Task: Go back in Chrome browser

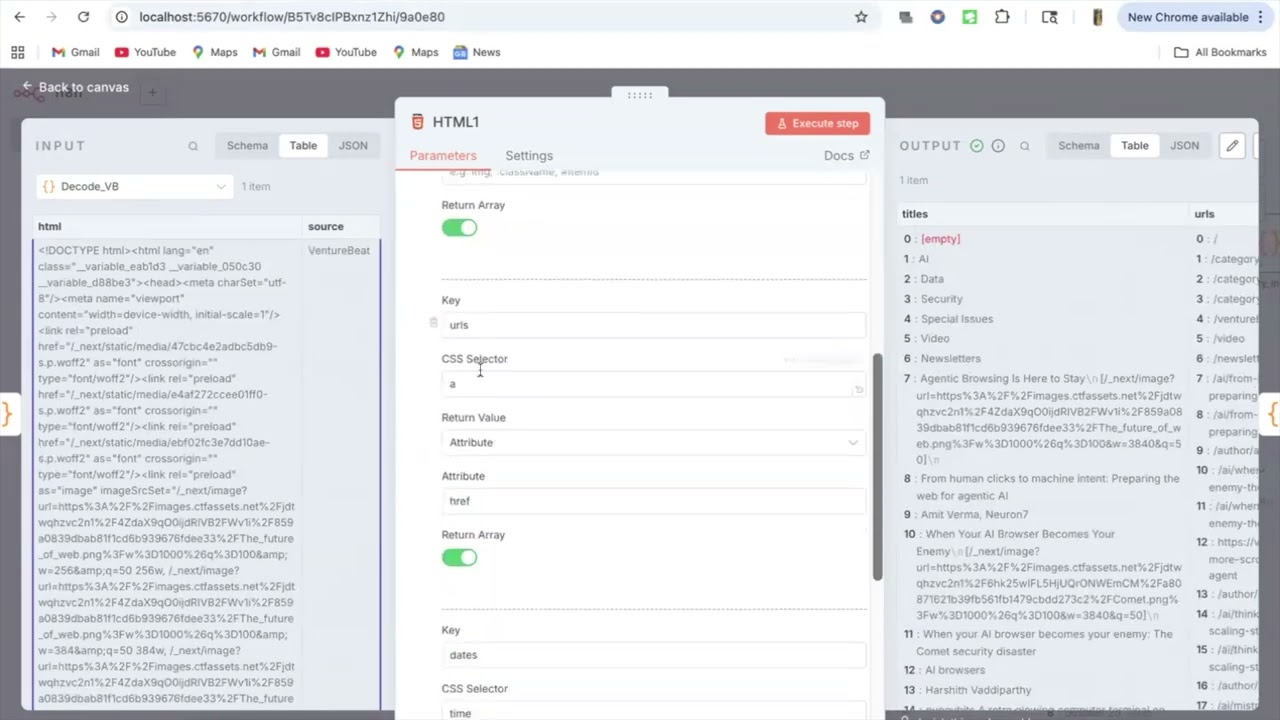Action: point(19,17)
